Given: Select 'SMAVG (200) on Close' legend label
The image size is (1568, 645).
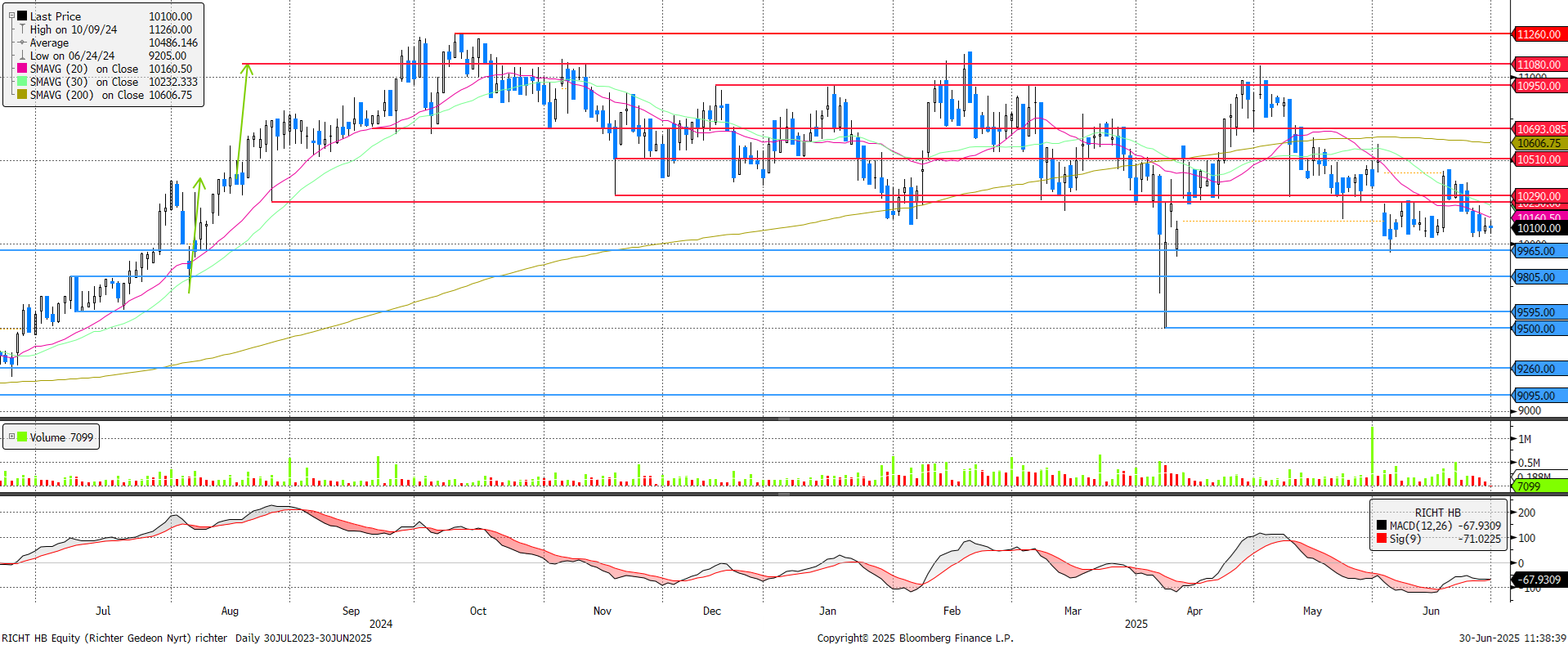Looking at the screenshot, I should coord(87,95).
